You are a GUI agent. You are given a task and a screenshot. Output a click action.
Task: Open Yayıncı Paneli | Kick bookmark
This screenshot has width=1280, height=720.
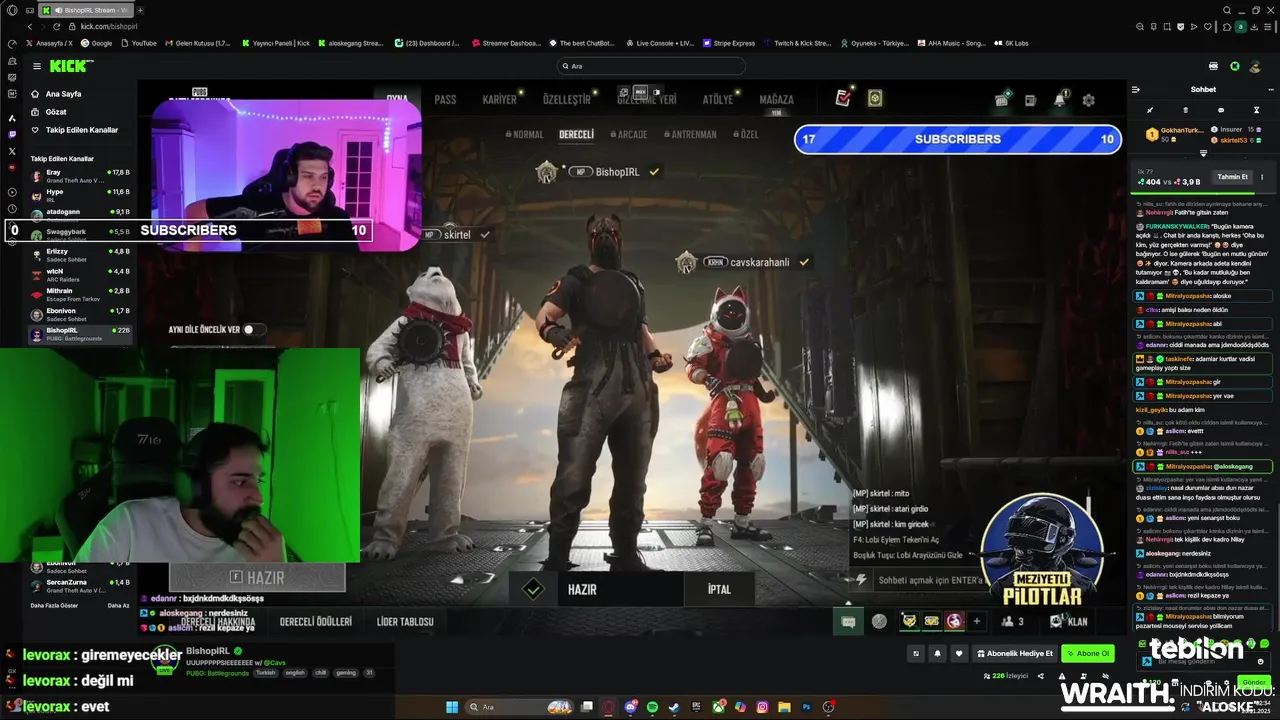pyautogui.click(x=275, y=43)
